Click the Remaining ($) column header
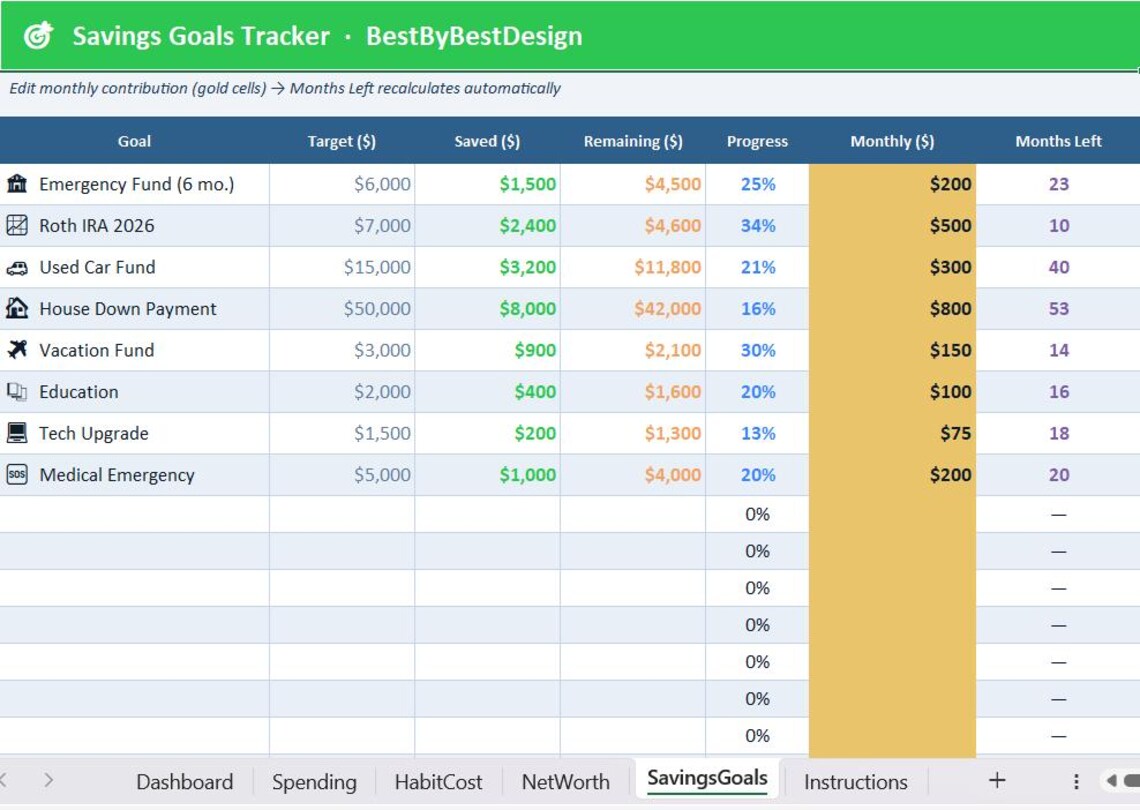This screenshot has width=1140, height=810. (x=633, y=141)
